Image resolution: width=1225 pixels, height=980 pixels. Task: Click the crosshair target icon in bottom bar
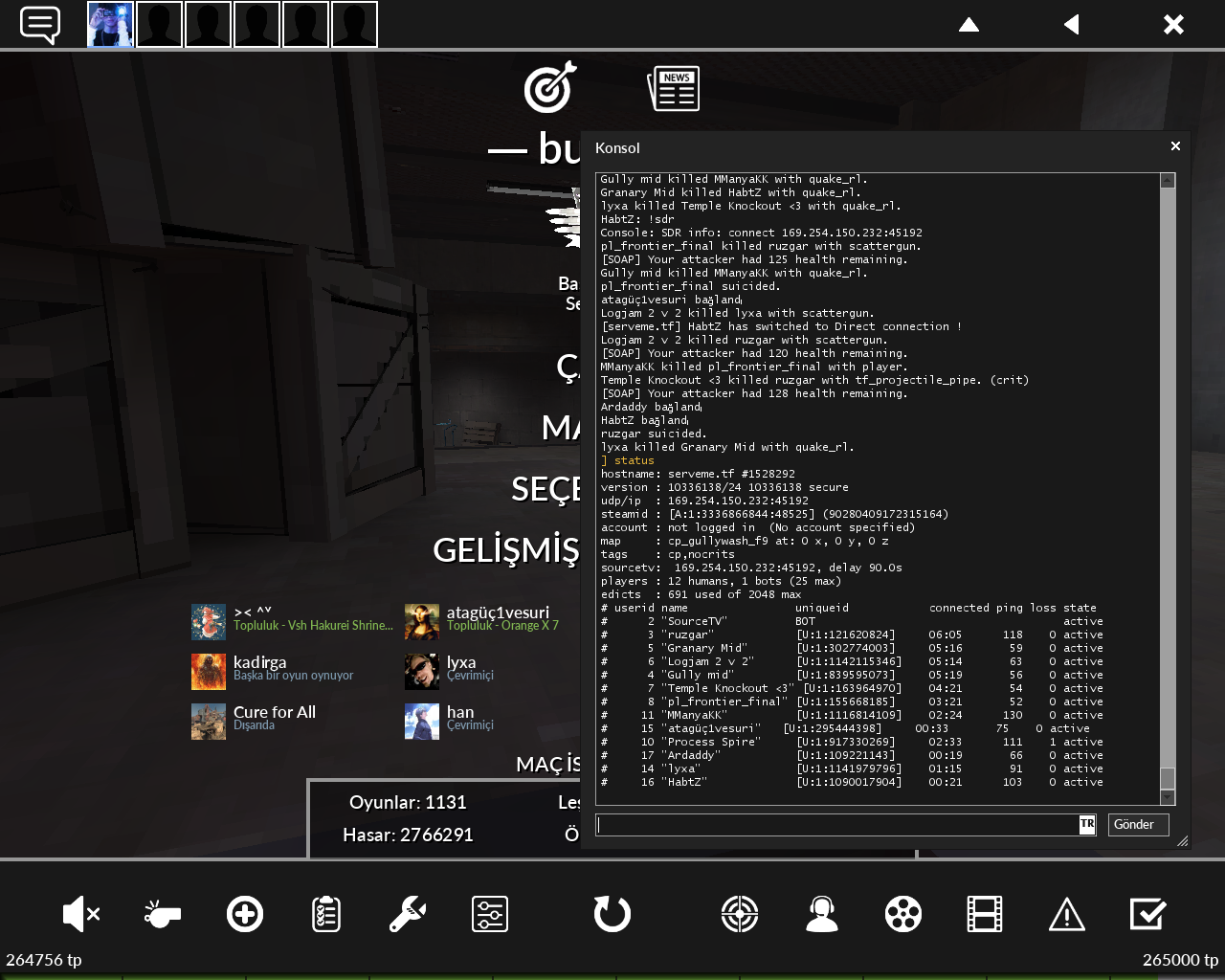[740, 914]
